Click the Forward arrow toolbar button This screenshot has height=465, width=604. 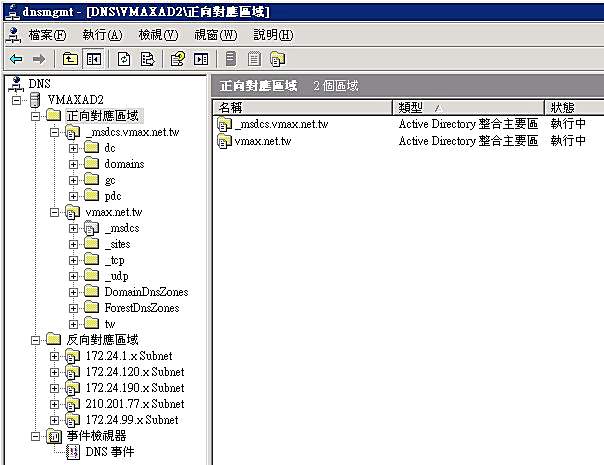click(x=39, y=59)
